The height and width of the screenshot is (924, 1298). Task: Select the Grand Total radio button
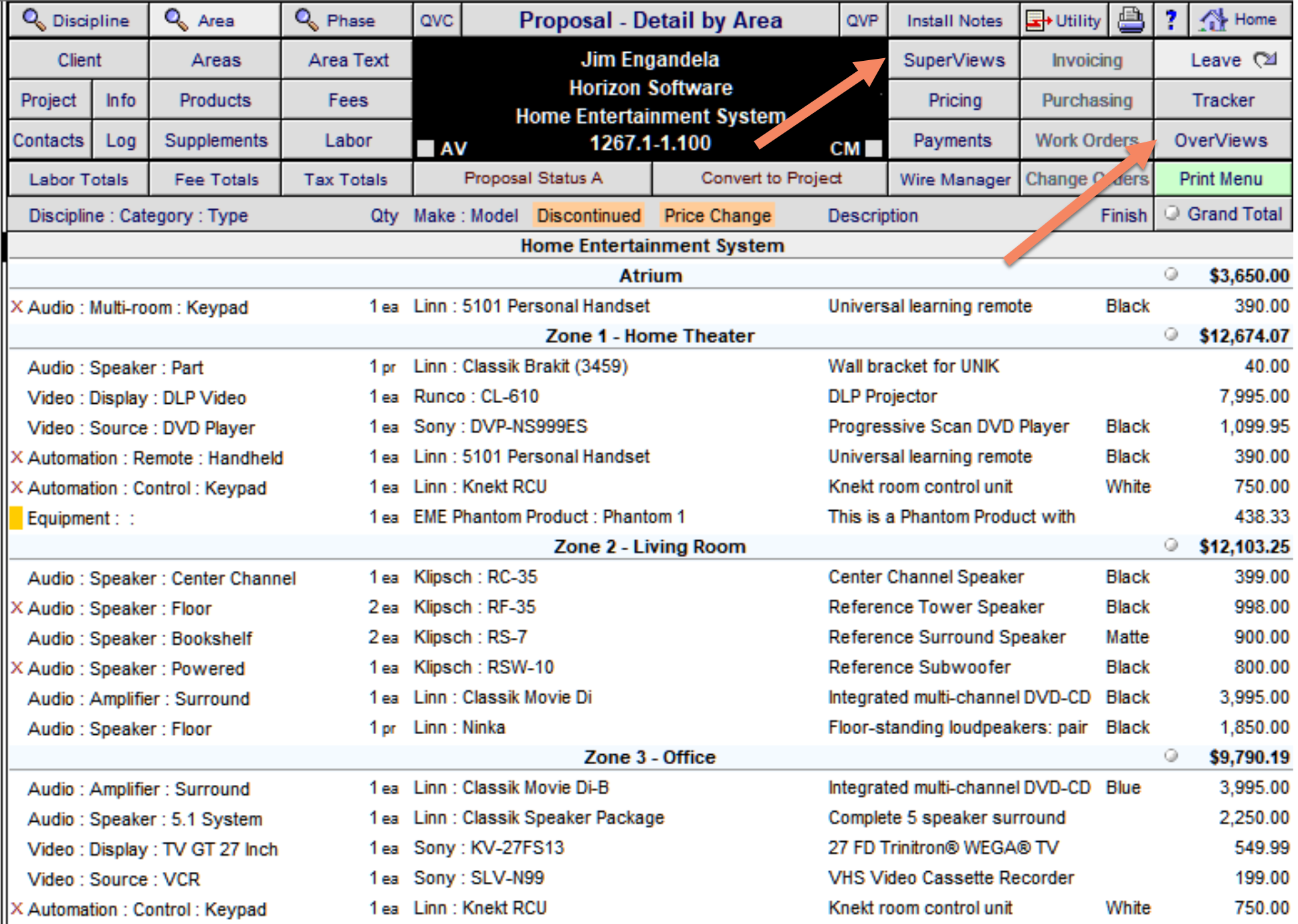click(x=1172, y=213)
